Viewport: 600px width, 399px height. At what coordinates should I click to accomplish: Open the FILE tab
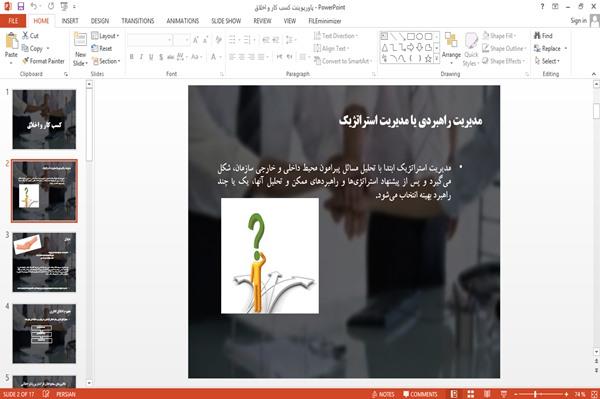13,21
